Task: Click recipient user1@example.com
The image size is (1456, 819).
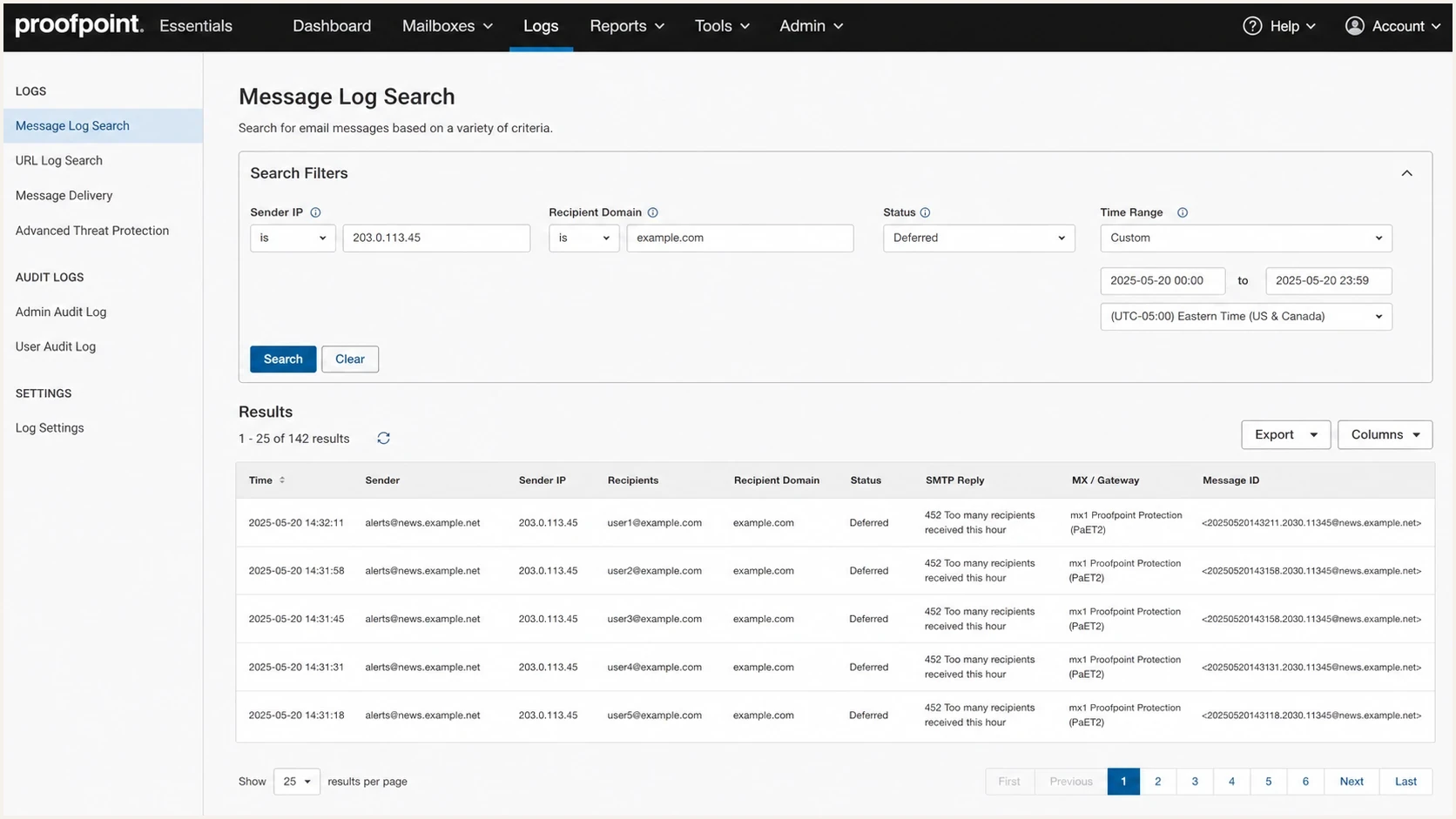Action: (654, 523)
